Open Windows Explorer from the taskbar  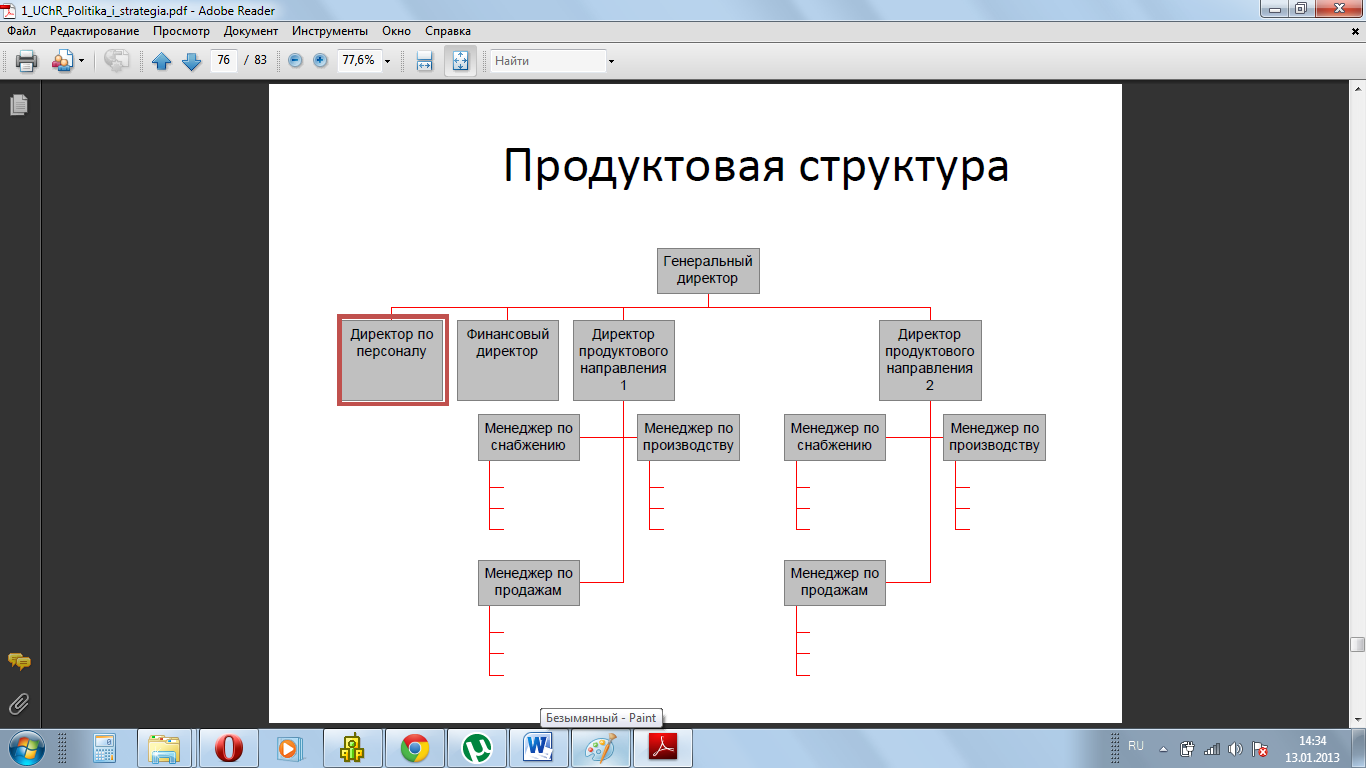click(x=165, y=748)
